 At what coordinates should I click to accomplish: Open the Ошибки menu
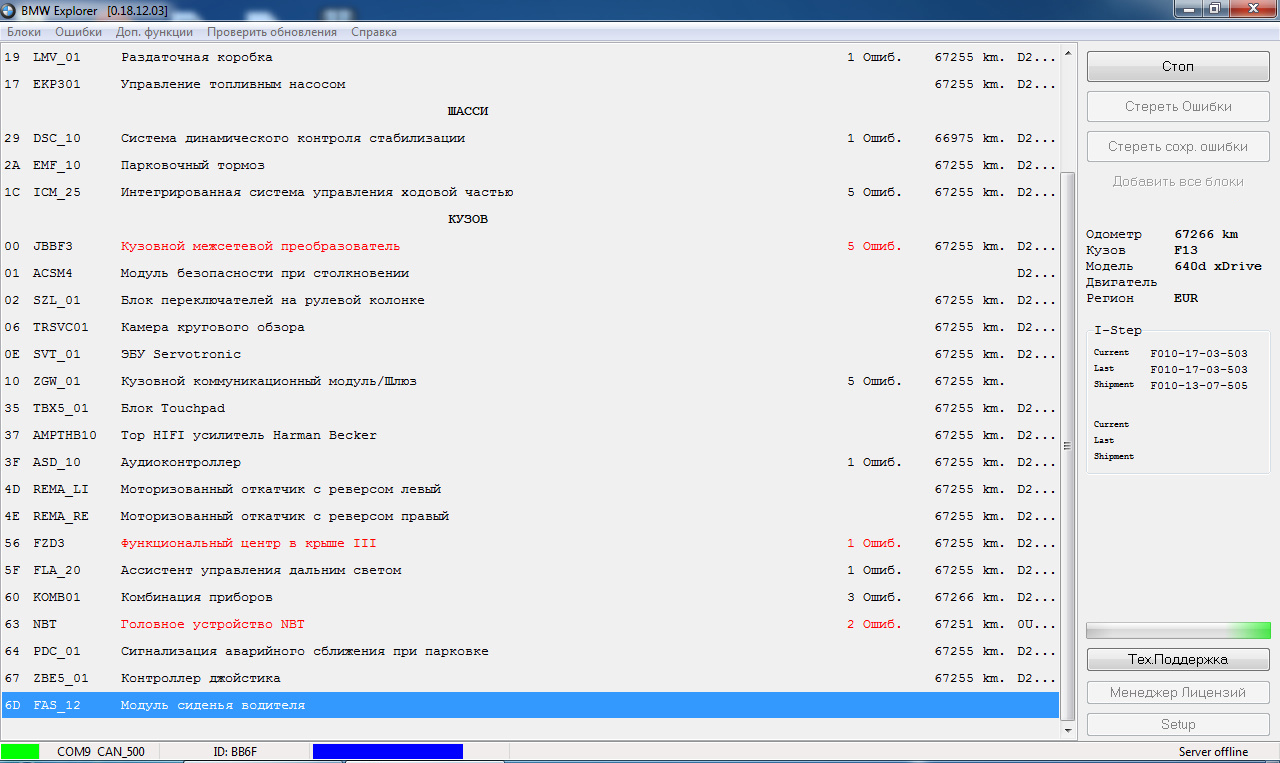[x=79, y=32]
